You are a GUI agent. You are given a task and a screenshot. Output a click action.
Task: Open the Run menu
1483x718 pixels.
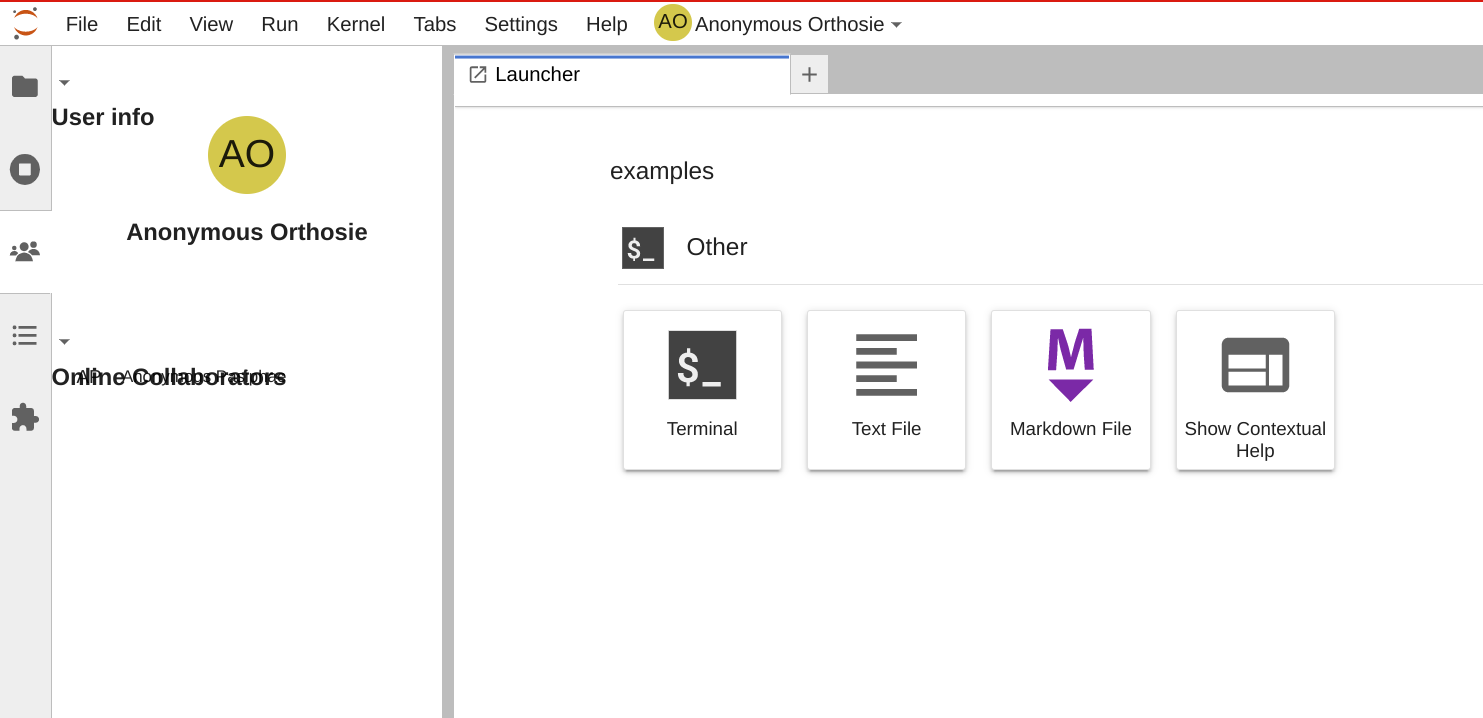click(280, 24)
